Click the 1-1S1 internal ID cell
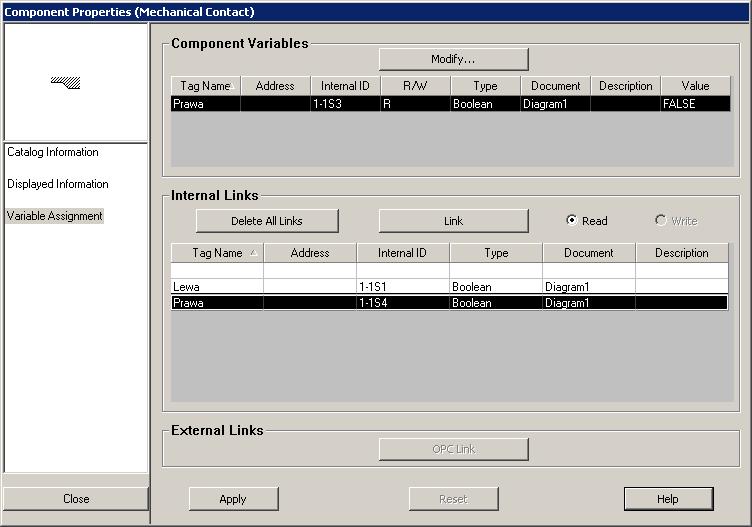The image size is (752, 527). pyautogui.click(x=402, y=287)
